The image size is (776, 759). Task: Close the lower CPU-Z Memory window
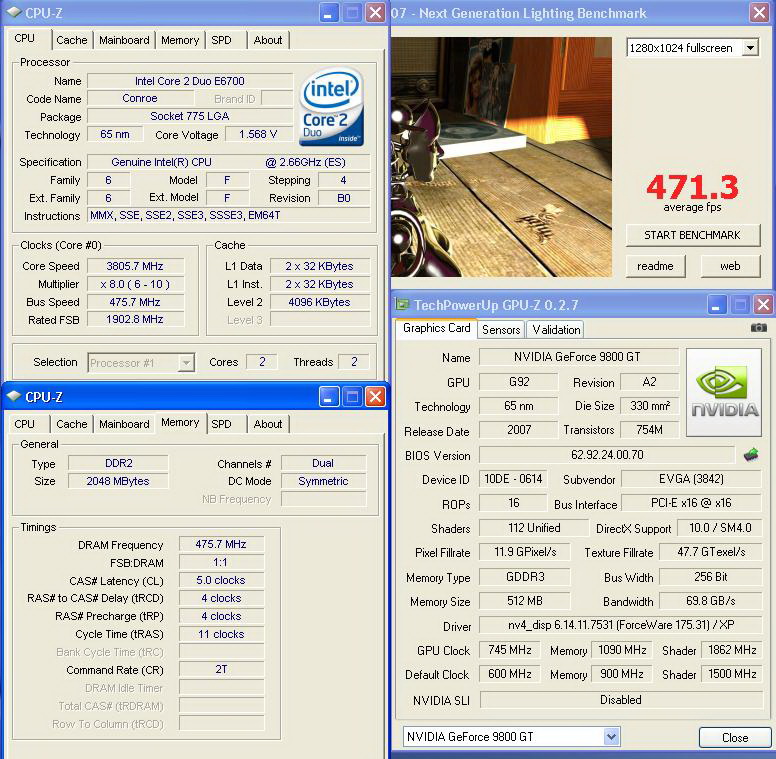click(x=375, y=396)
